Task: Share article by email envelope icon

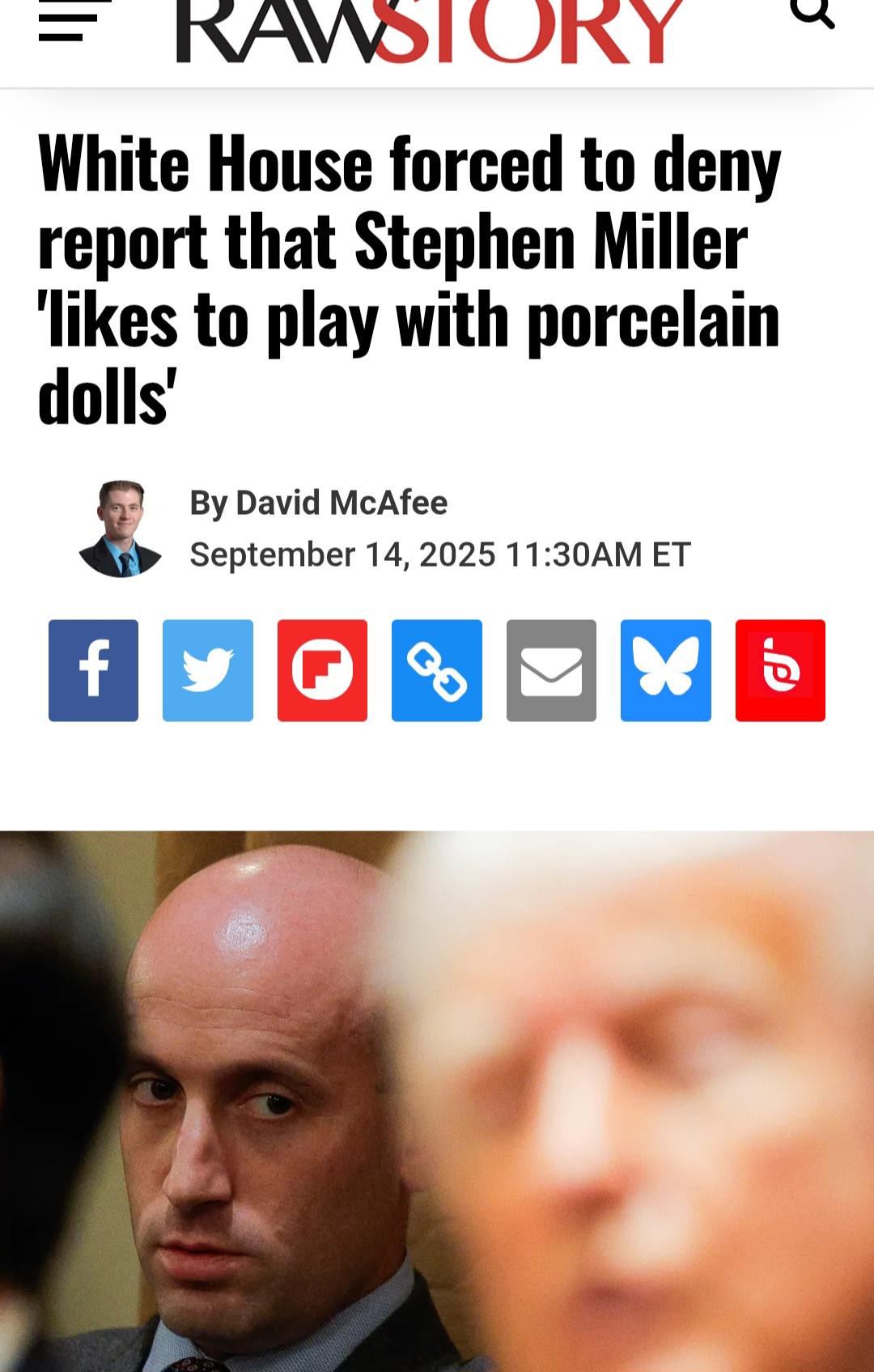Action: point(551,670)
